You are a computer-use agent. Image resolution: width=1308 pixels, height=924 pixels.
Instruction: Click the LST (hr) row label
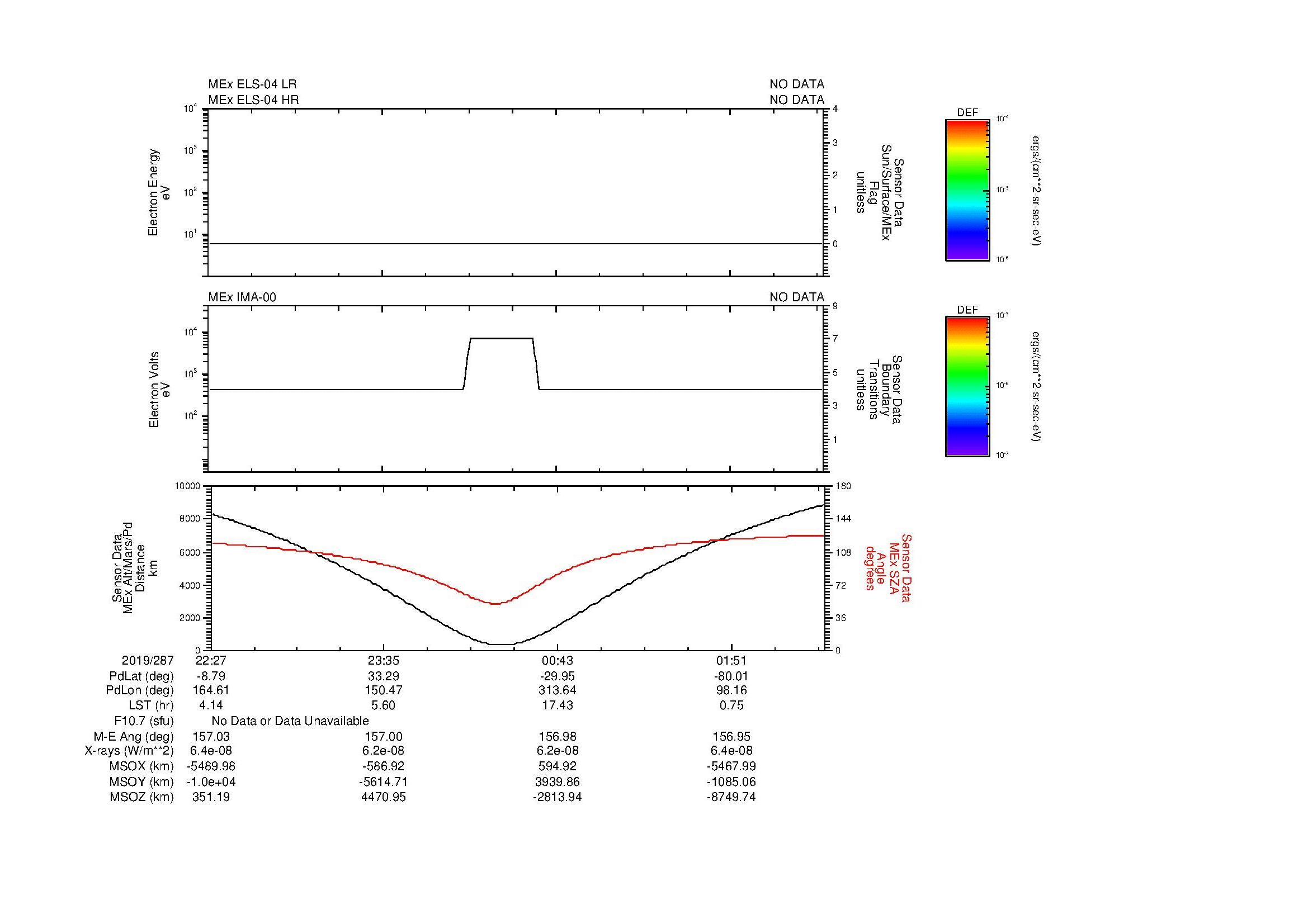point(151,705)
